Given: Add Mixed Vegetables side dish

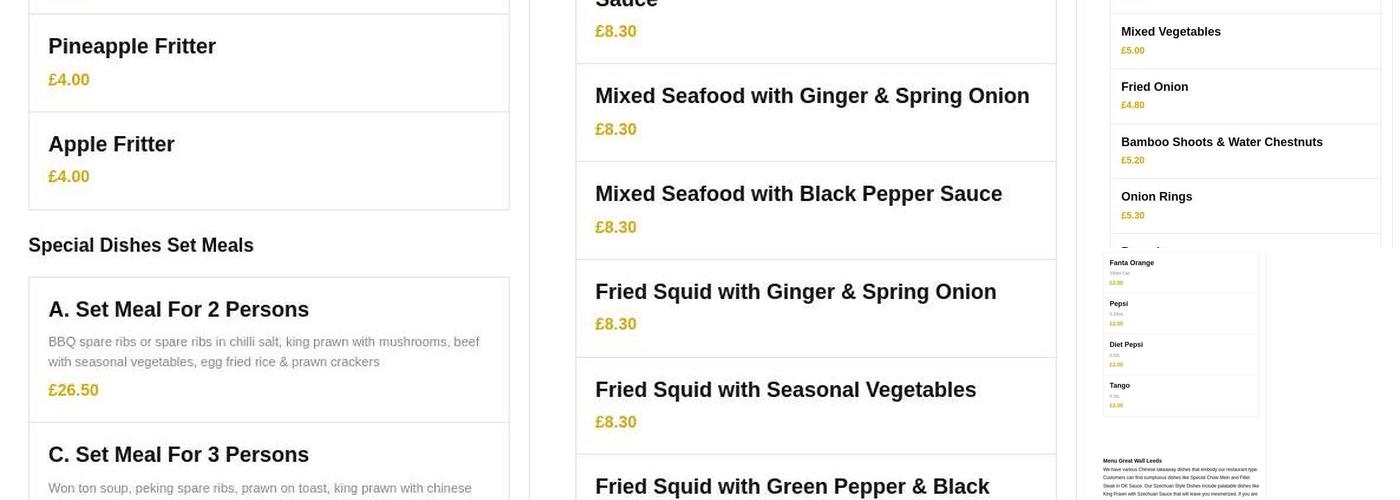Looking at the screenshot, I should (1170, 32).
